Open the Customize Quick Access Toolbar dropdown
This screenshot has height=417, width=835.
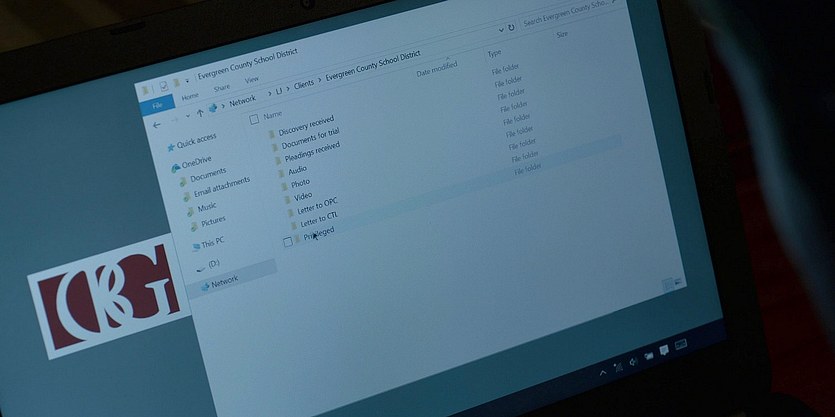[187, 81]
